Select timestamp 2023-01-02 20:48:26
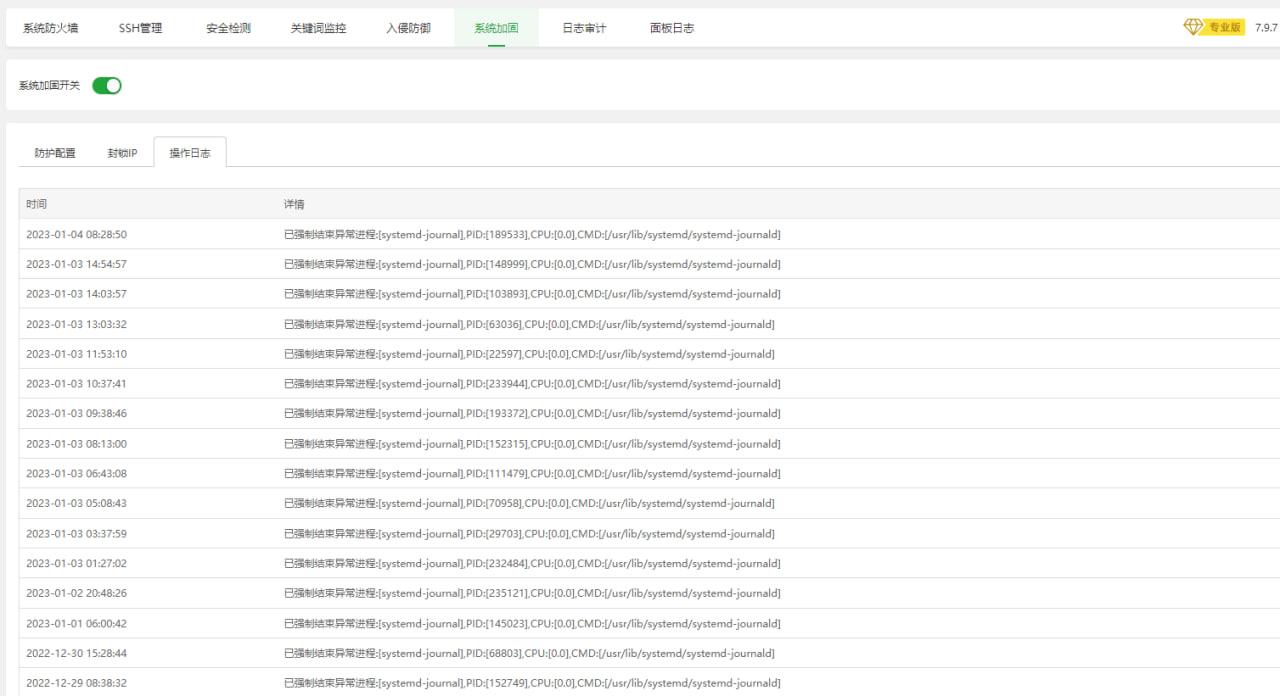The image size is (1280, 696). (x=76, y=594)
